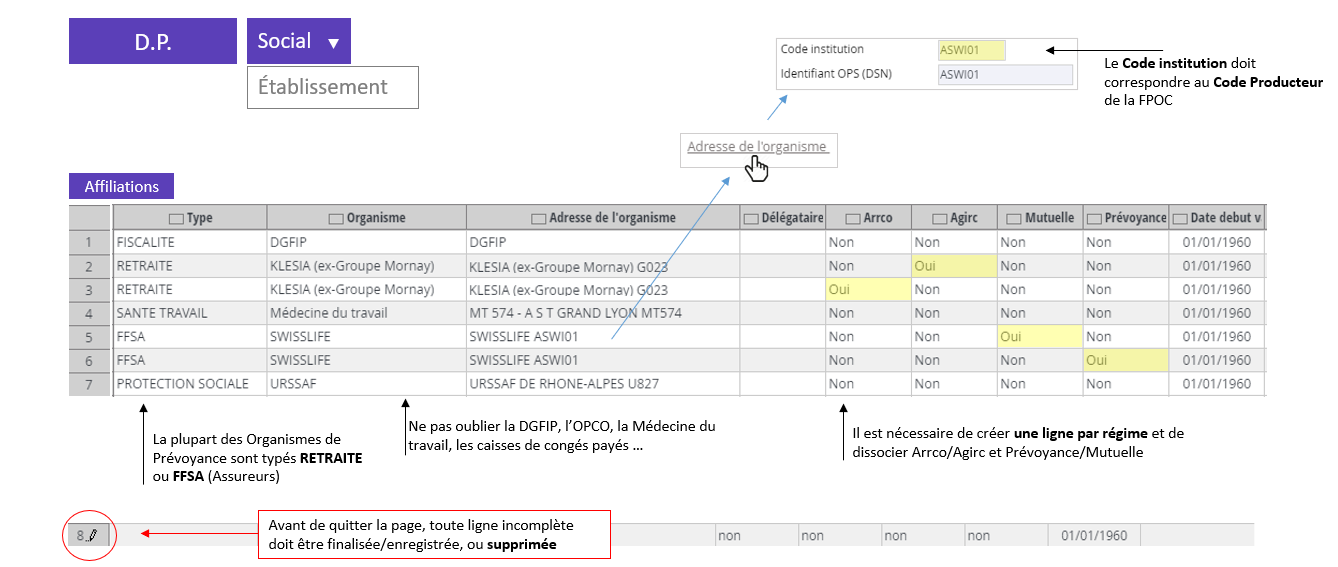Image resolution: width=1338 pixels, height=567 pixels.
Task: Click the 01/01/1960 date in row 8
Action: pos(1094,536)
